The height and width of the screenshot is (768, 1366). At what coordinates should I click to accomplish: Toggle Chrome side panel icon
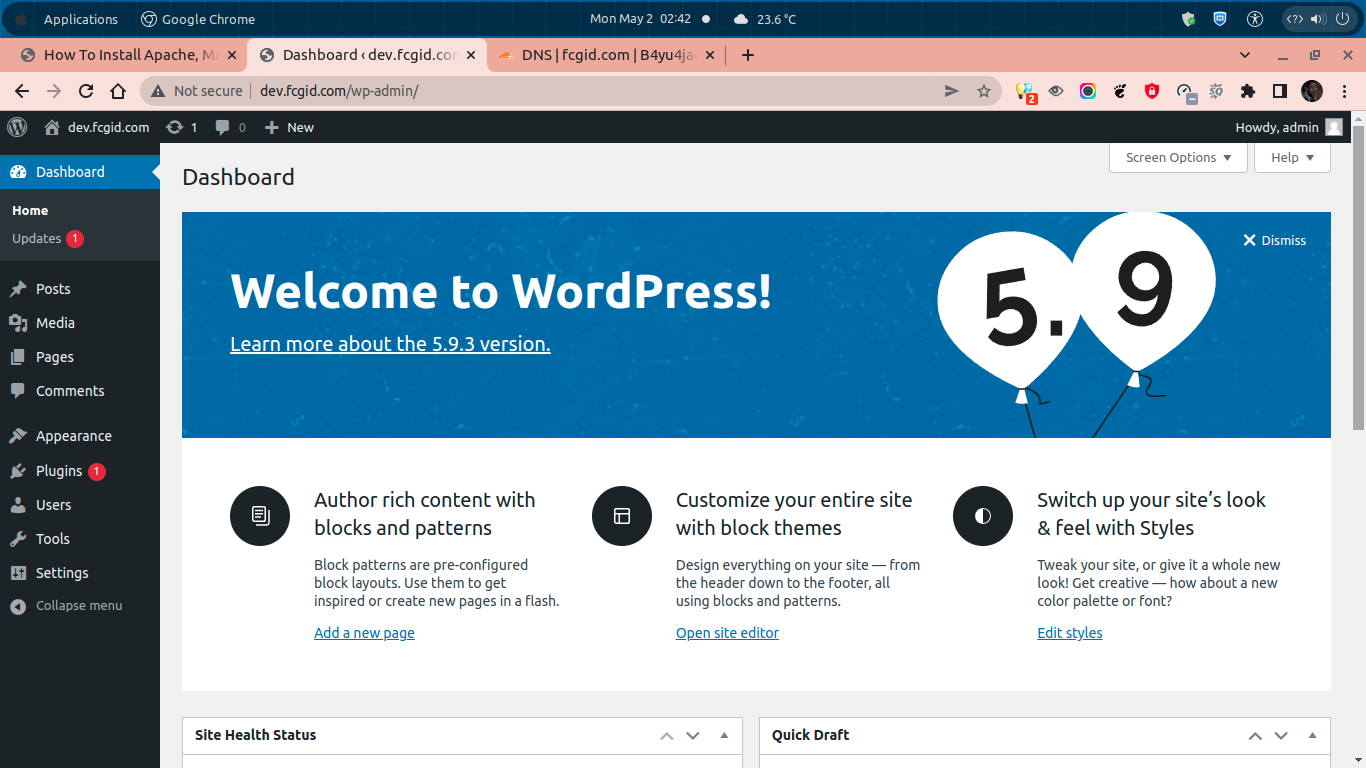click(x=1279, y=91)
